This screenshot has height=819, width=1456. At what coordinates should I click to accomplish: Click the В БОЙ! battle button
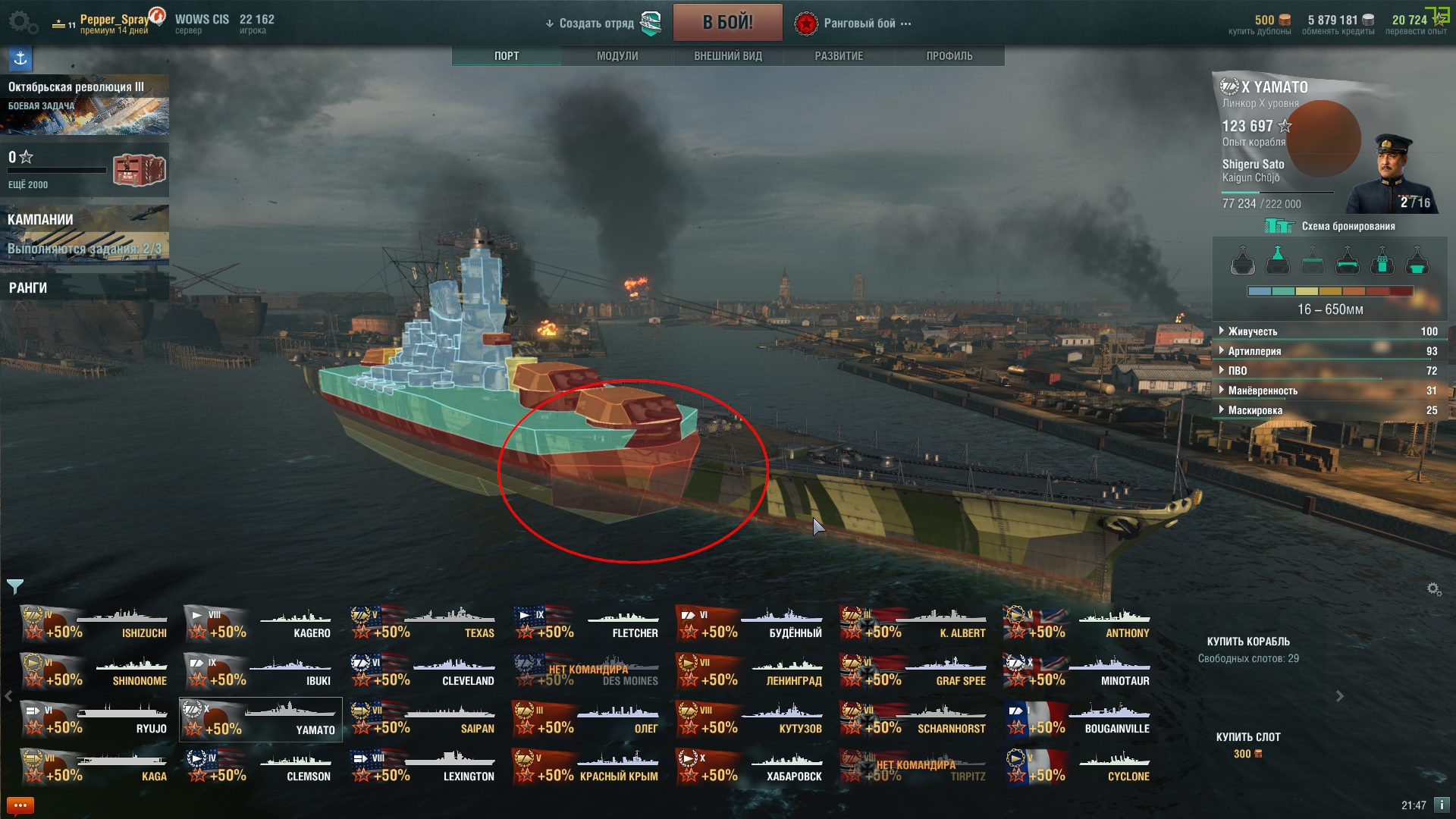pos(727,23)
